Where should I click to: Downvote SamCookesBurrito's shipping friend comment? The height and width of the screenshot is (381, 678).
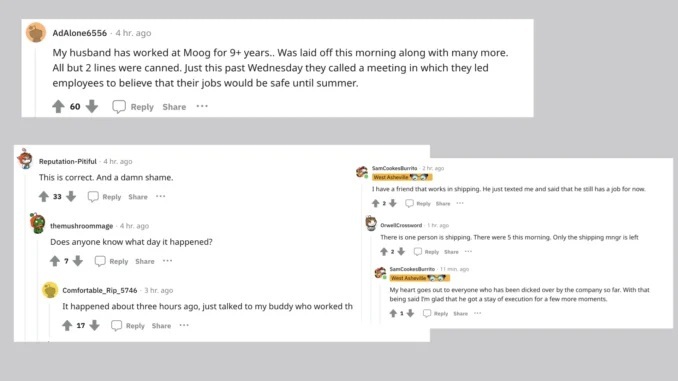[393, 203]
